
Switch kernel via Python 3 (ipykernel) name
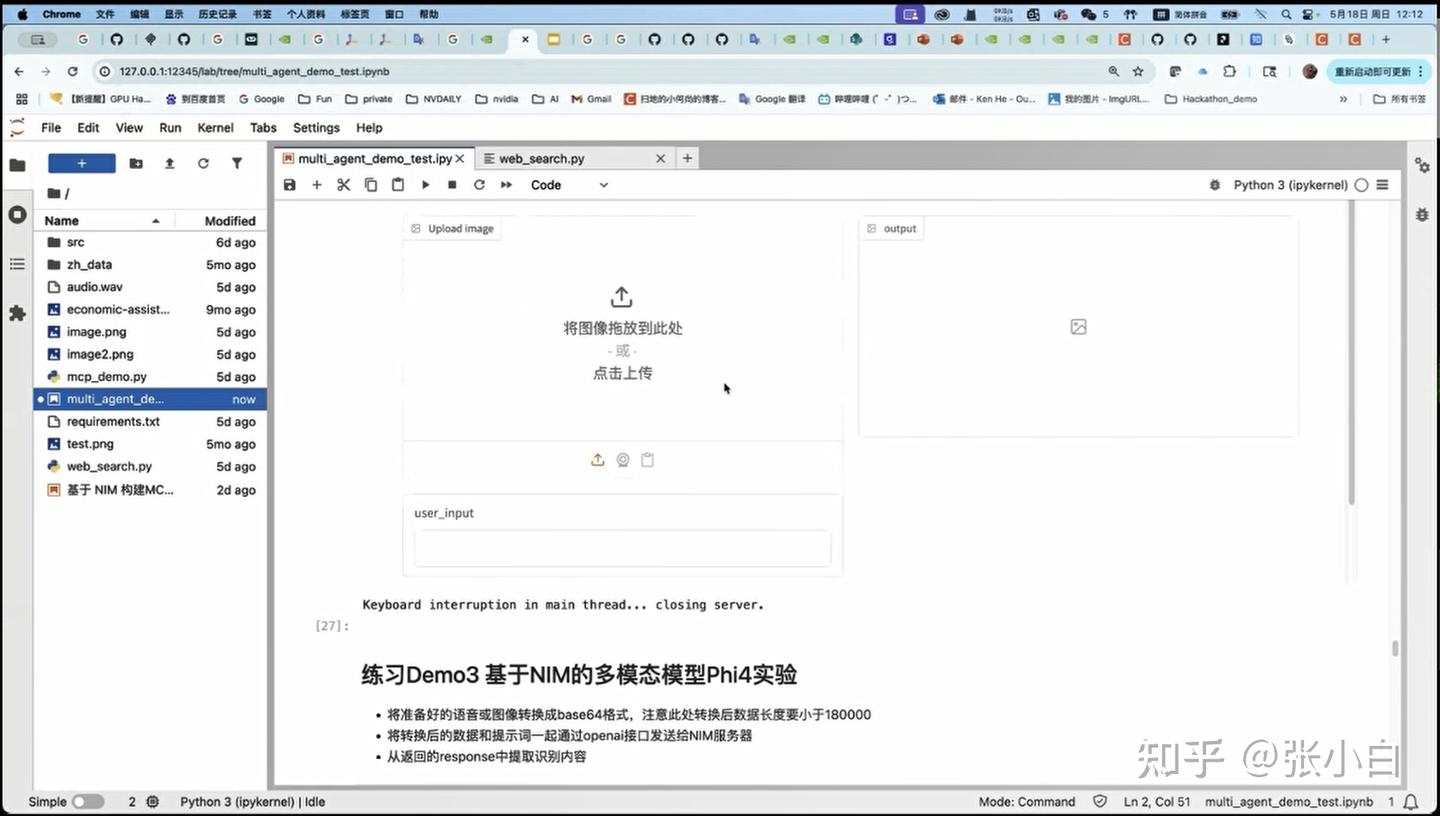click(1290, 185)
